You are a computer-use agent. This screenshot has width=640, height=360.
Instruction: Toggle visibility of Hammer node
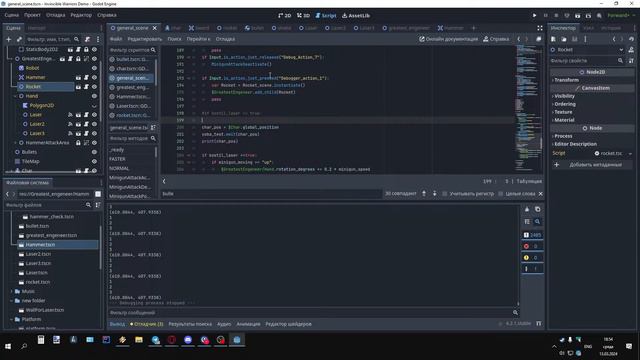coord(94,77)
